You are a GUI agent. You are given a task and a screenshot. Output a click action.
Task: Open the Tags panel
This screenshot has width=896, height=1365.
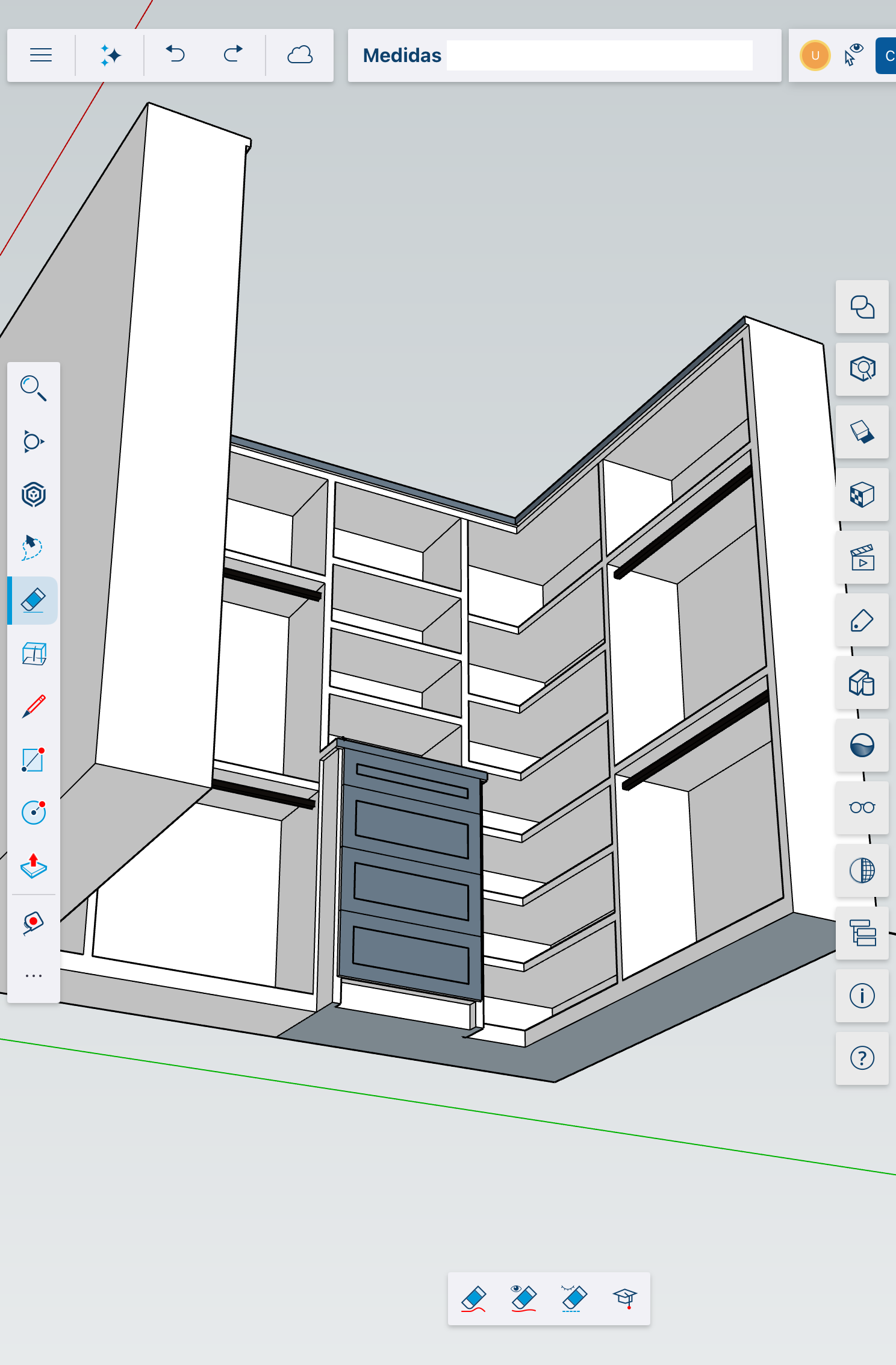pos(862,620)
